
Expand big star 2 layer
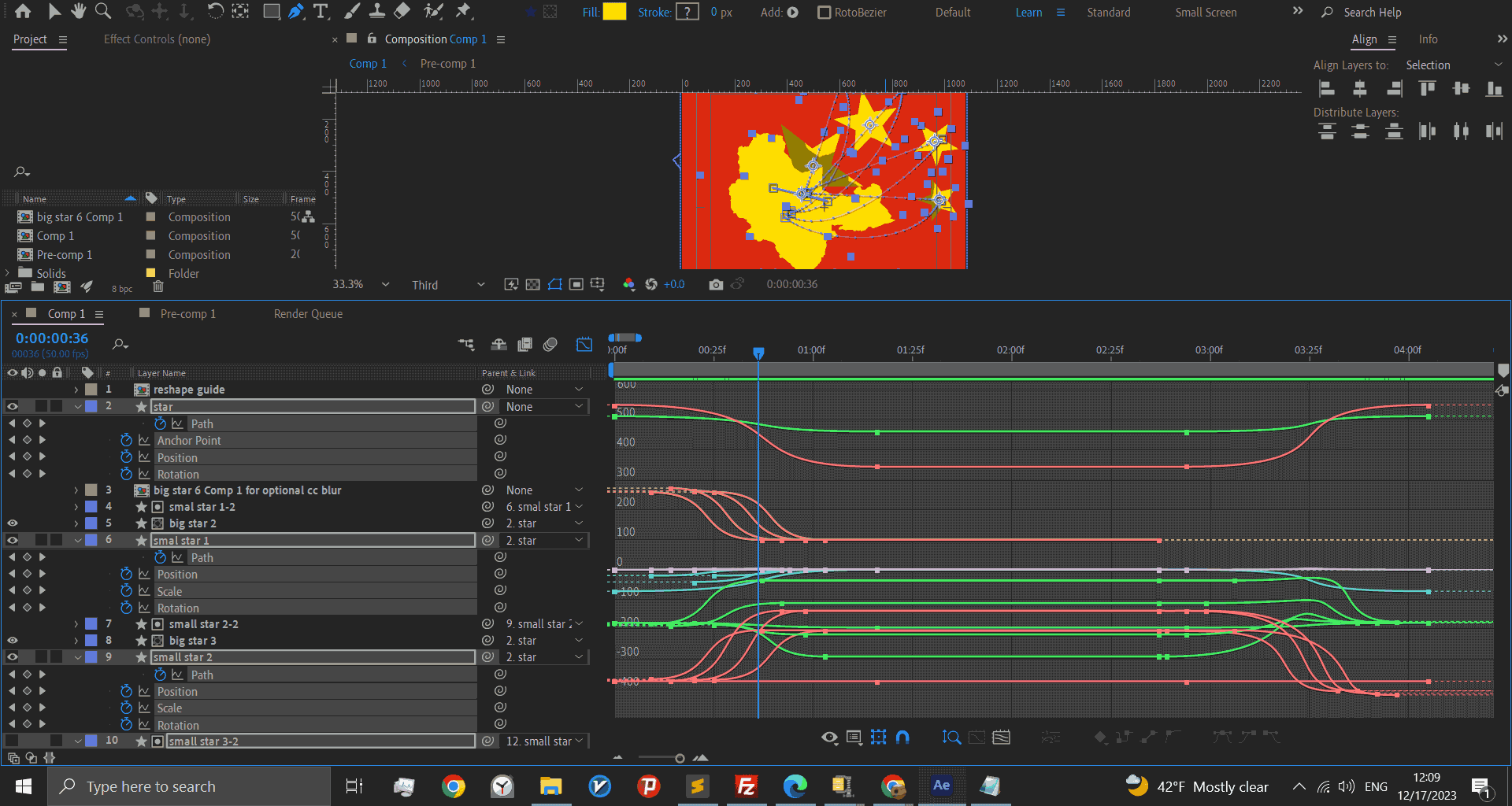pos(76,523)
